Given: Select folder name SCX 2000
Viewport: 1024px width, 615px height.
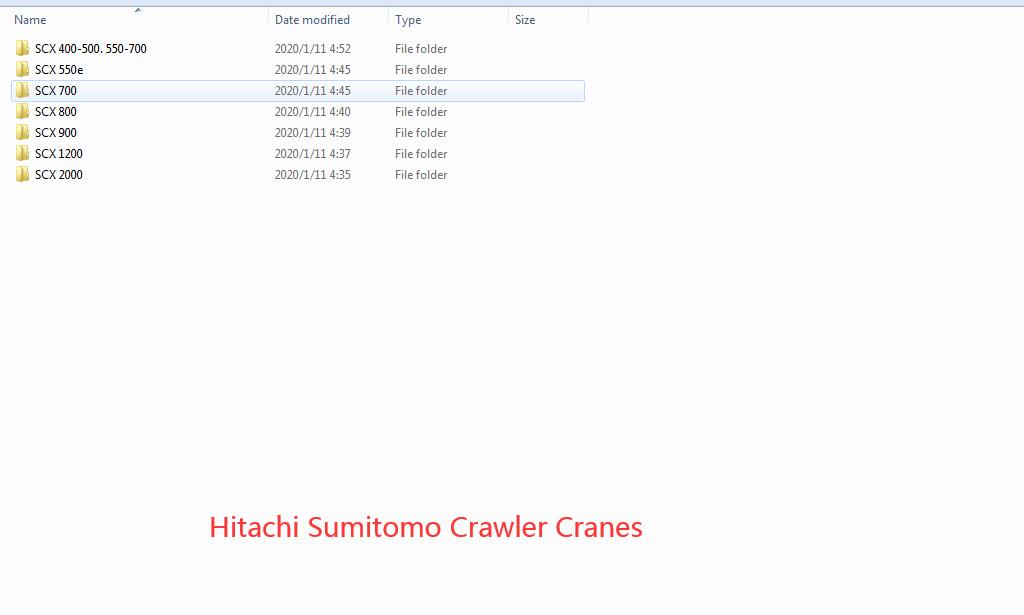Looking at the screenshot, I should pos(59,174).
